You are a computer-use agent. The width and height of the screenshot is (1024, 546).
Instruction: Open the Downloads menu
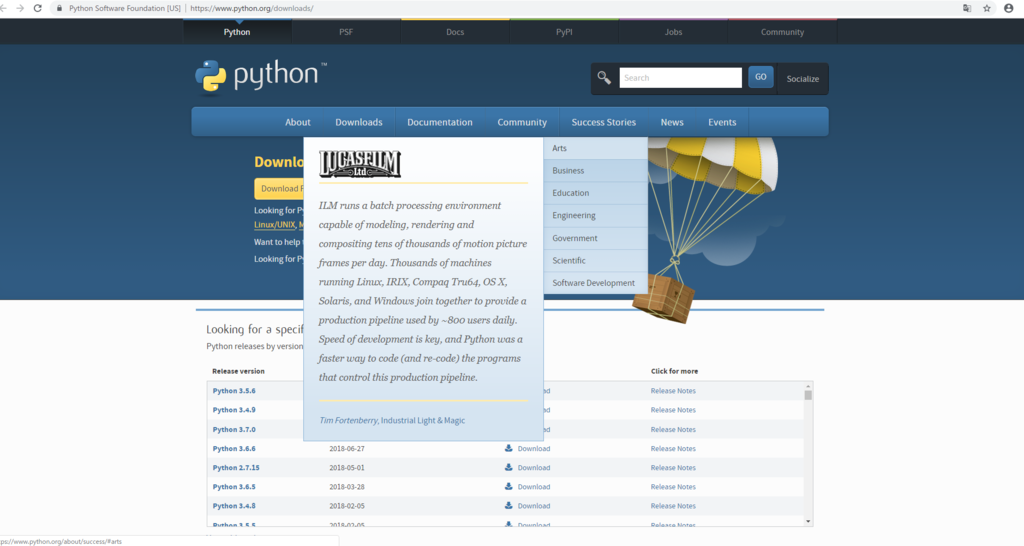tap(359, 122)
